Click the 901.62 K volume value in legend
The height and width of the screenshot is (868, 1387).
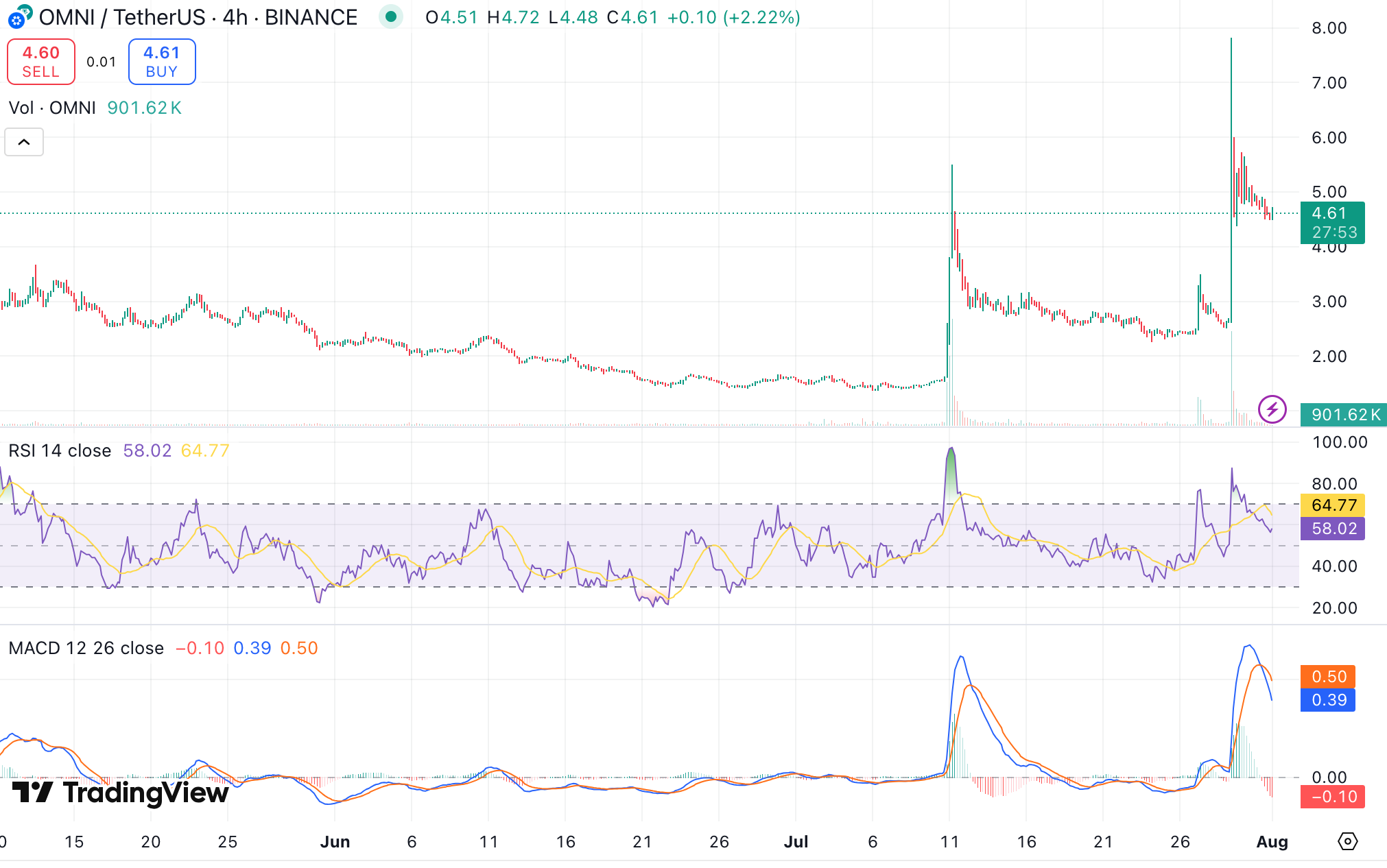pos(144,108)
